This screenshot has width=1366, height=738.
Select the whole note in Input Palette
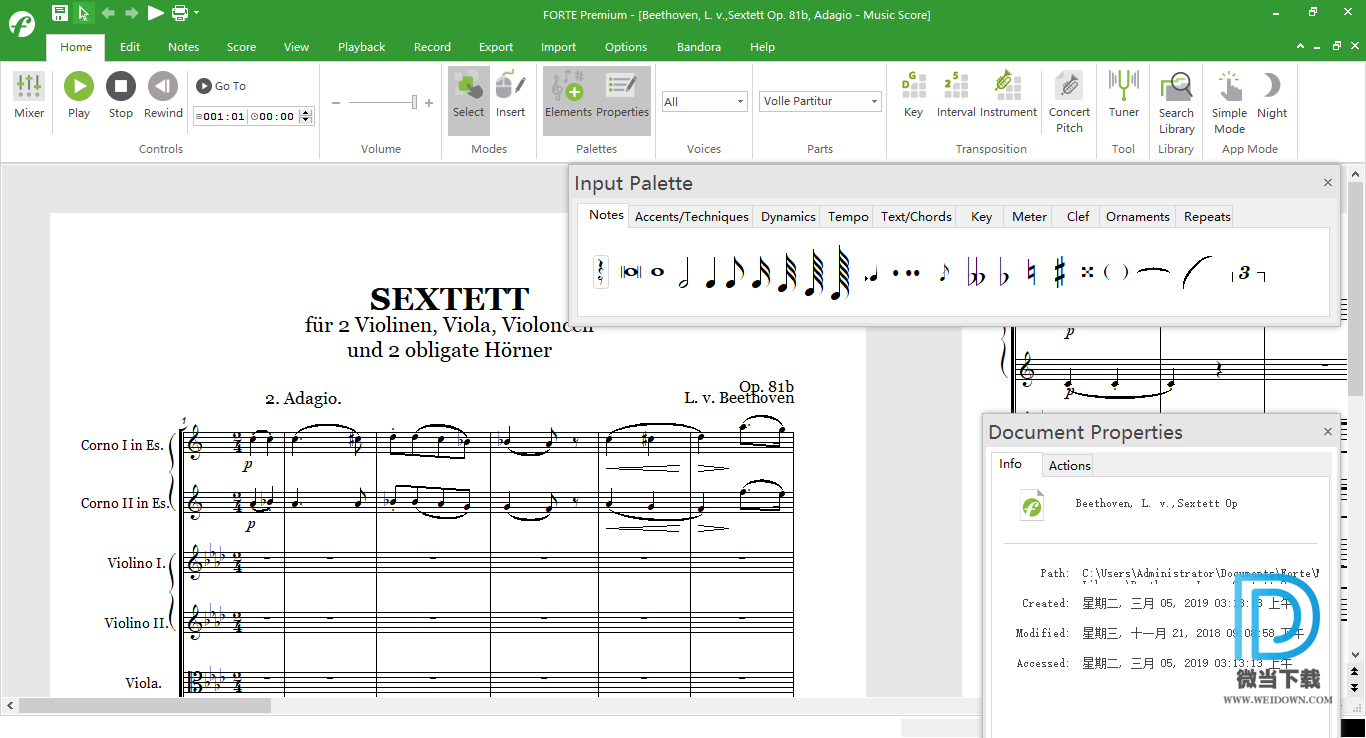(657, 271)
